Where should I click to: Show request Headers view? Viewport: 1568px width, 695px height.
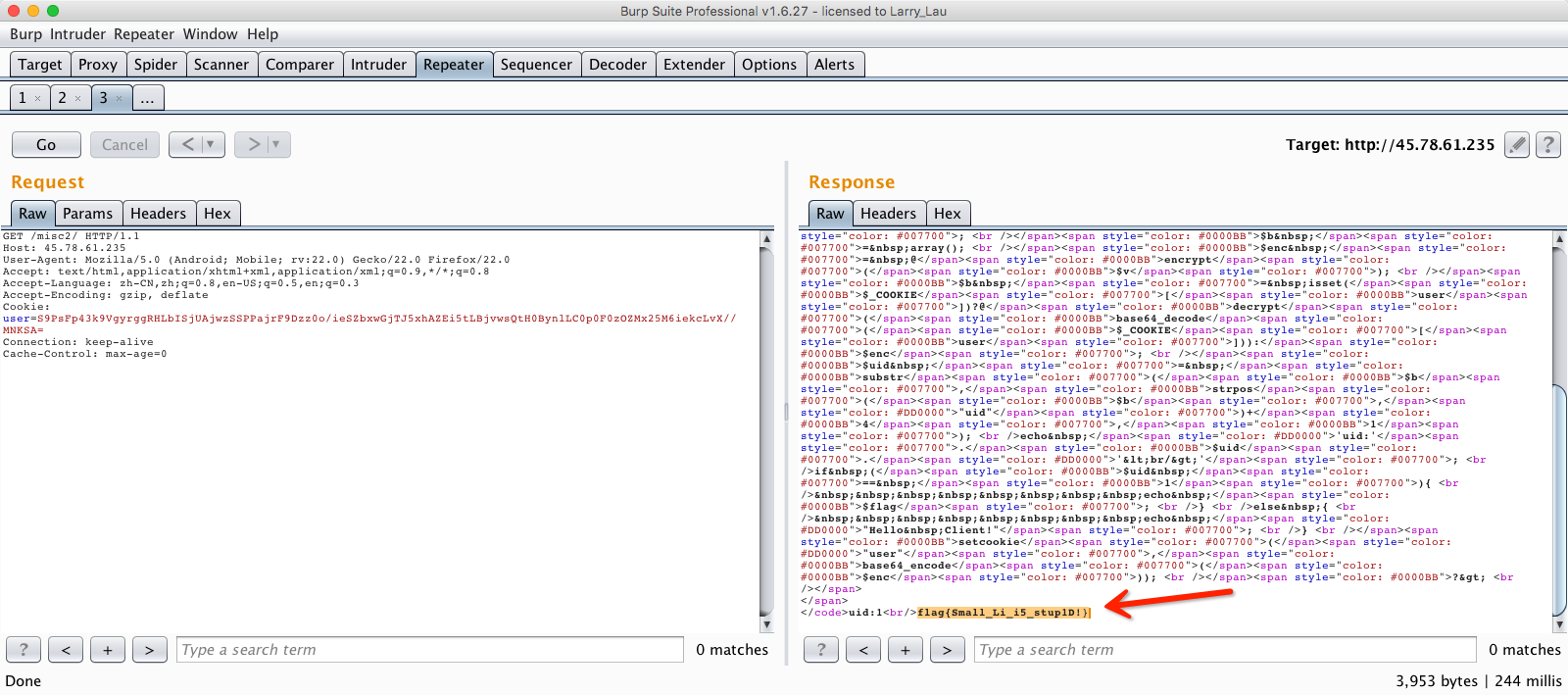click(158, 213)
